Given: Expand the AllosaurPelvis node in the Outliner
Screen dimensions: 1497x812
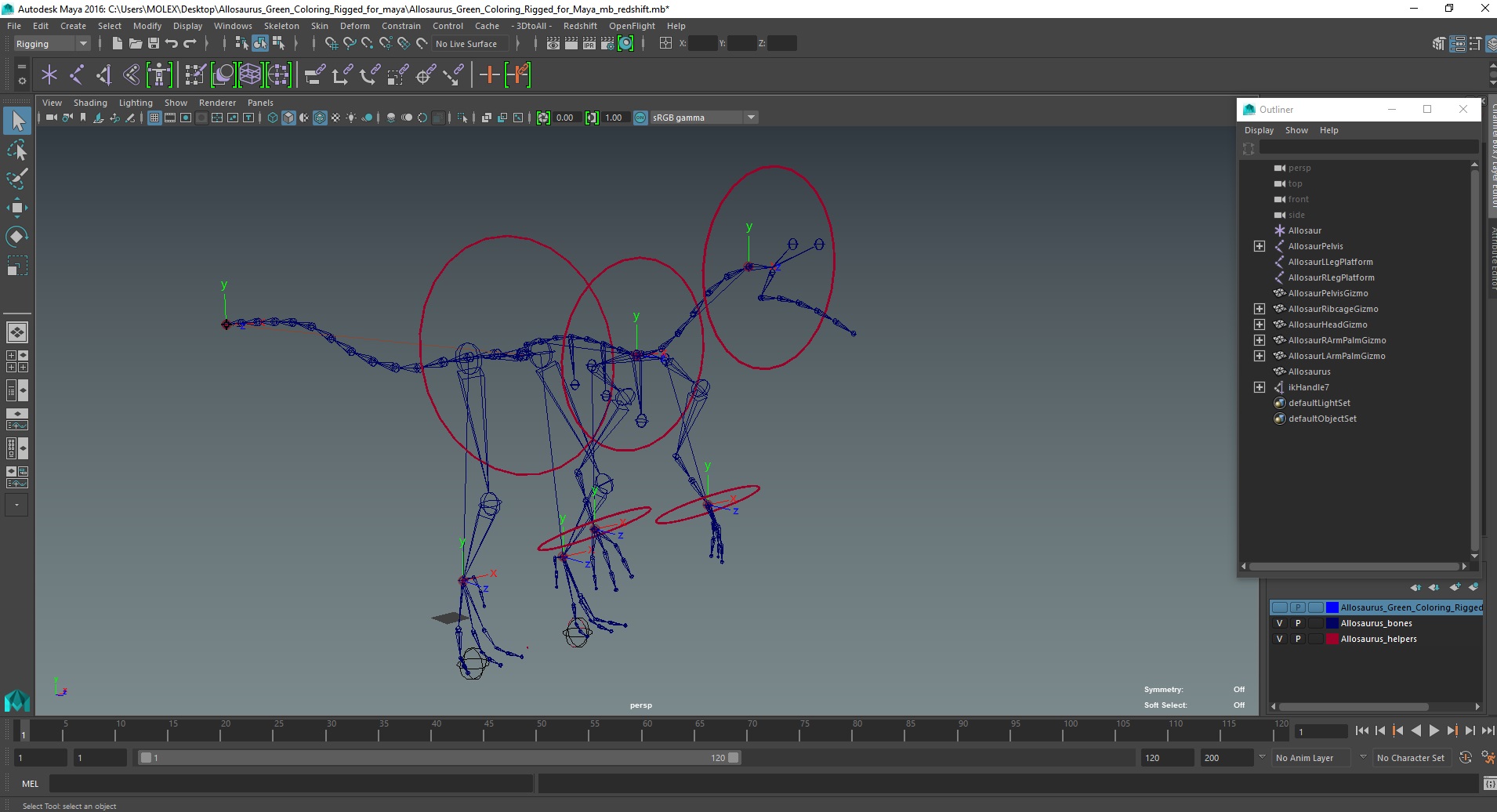Looking at the screenshot, I should point(1259,246).
